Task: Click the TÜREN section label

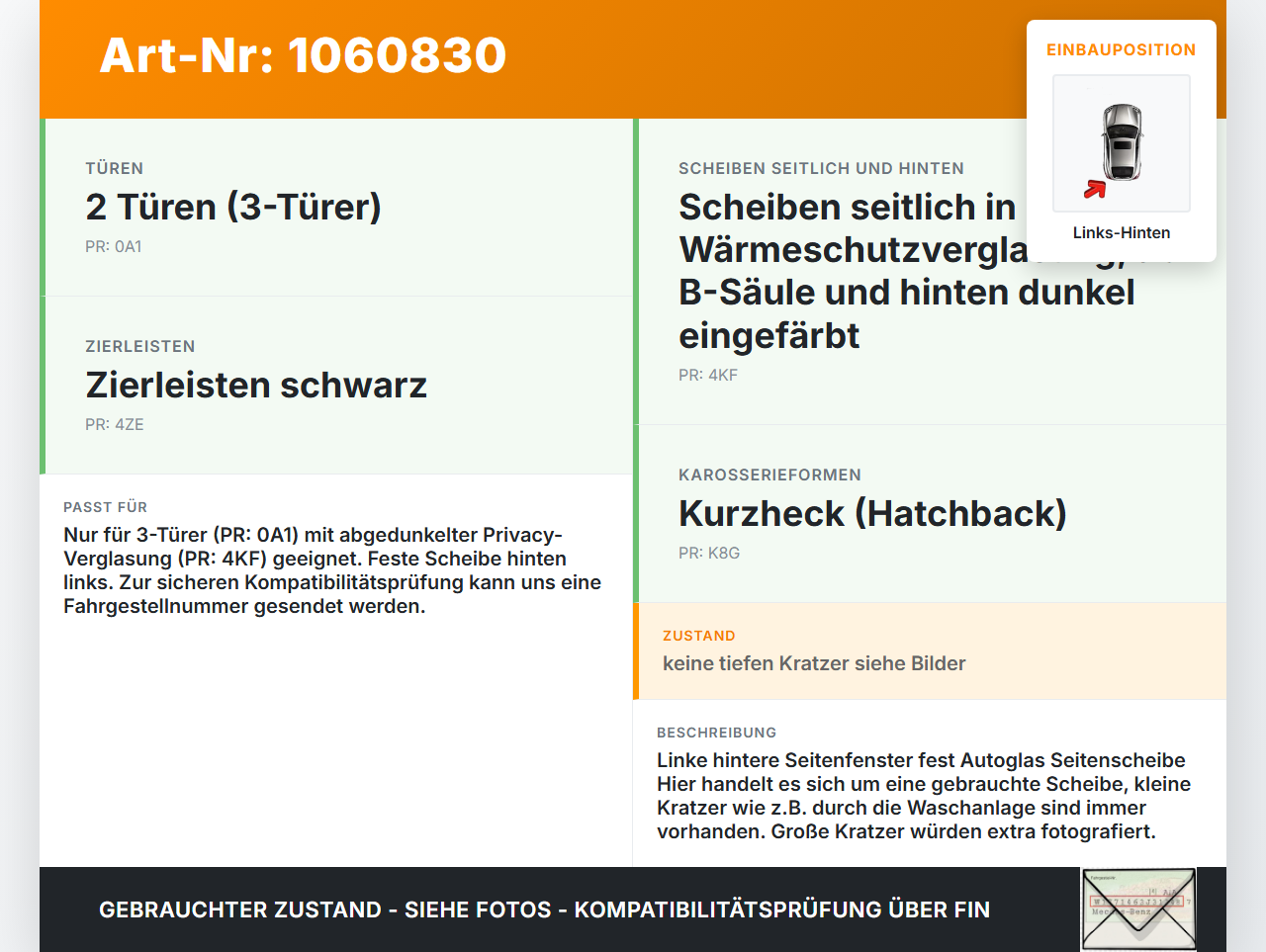Action: click(115, 169)
